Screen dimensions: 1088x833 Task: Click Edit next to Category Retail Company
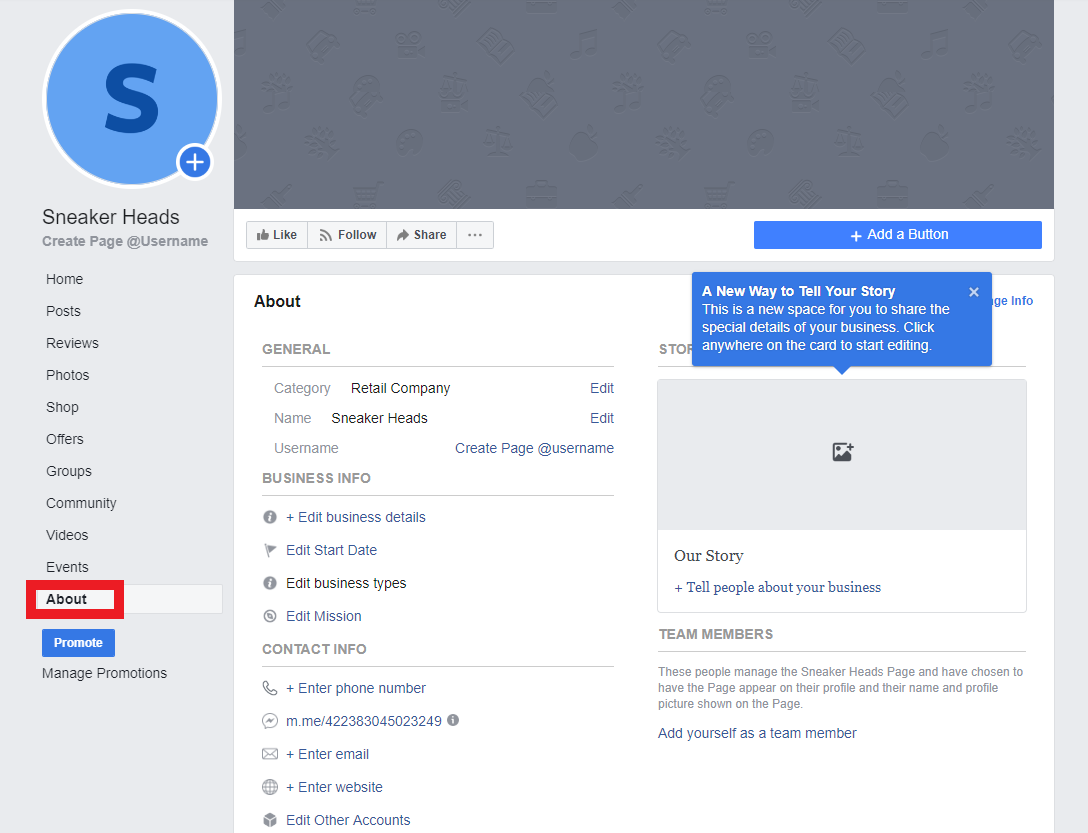click(x=602, y=388)
